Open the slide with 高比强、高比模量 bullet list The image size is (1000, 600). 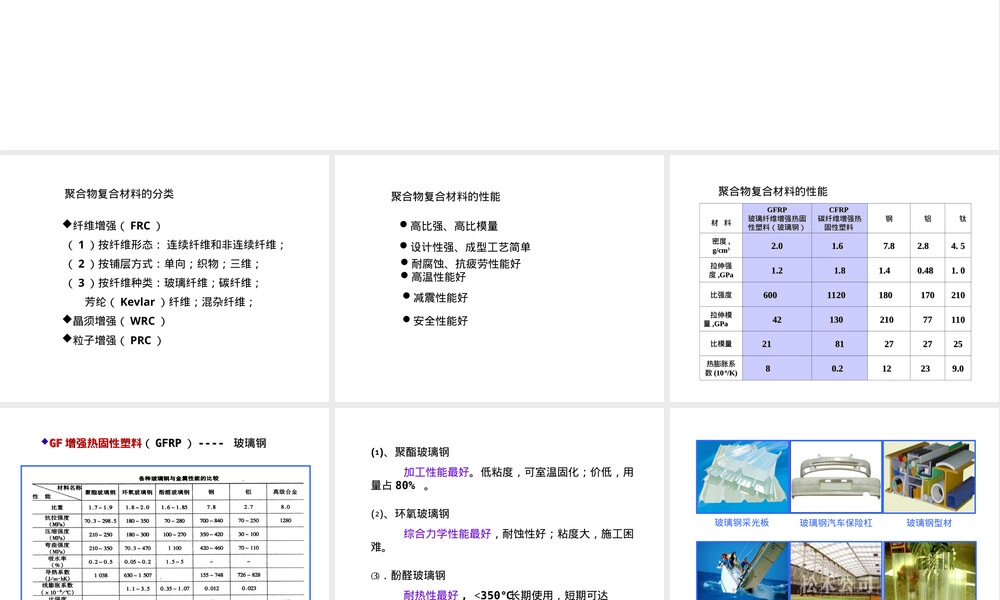(x=499, y=279)
